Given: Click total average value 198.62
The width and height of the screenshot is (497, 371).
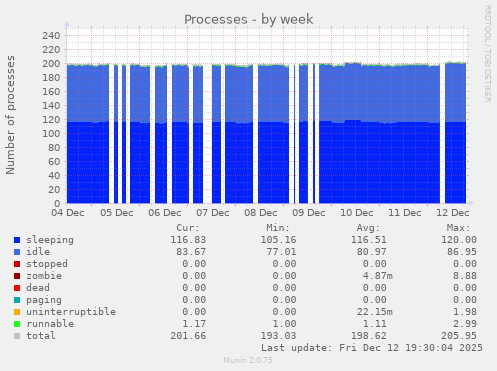Looking at the screenshot, I should coord(369,336).
